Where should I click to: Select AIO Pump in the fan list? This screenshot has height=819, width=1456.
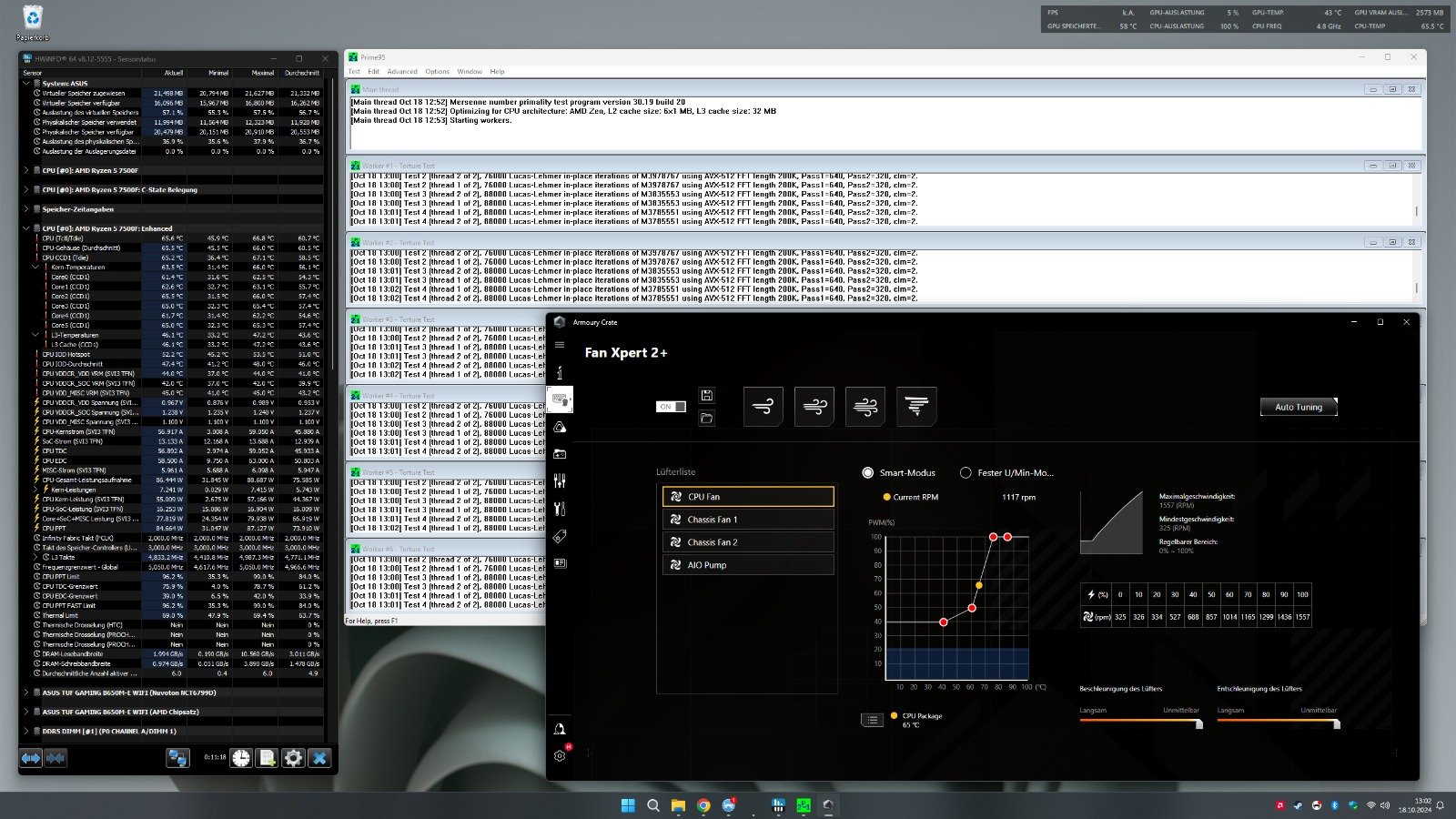click(x=748, y=565)
